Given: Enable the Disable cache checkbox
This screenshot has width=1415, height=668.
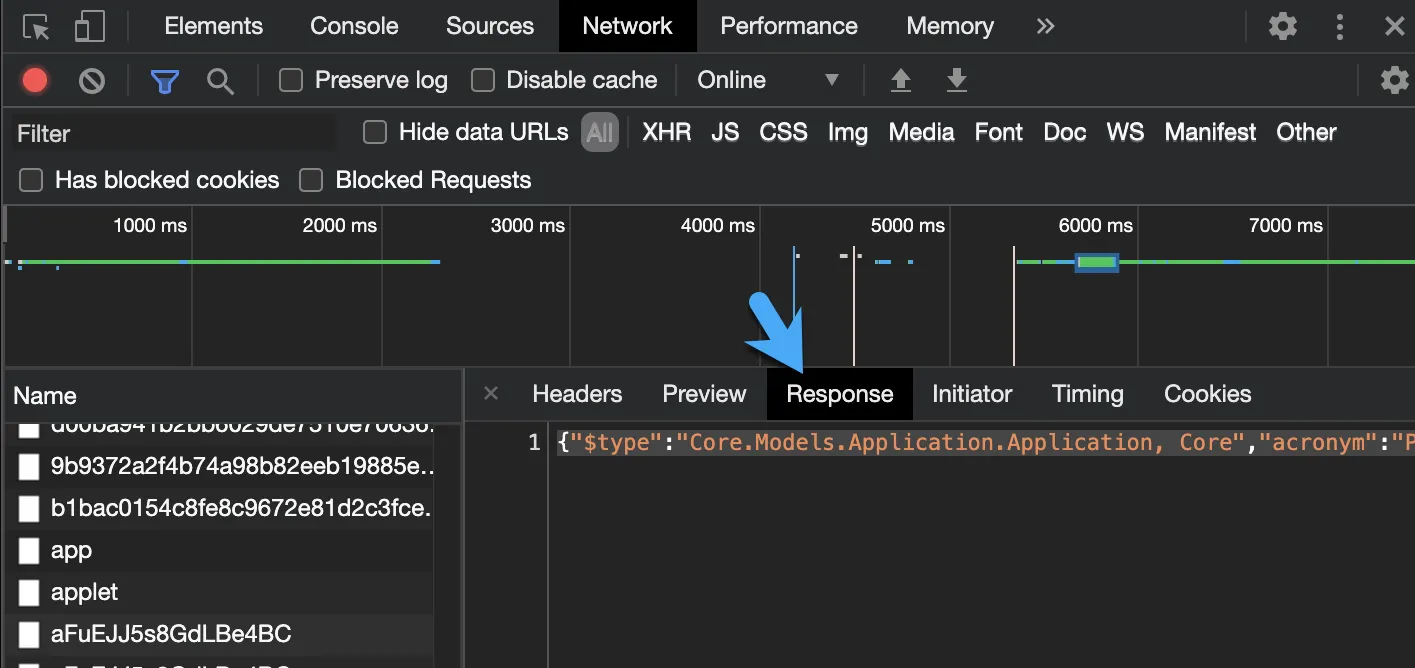Looking at the screenshot, I should (x=483, y=80).
